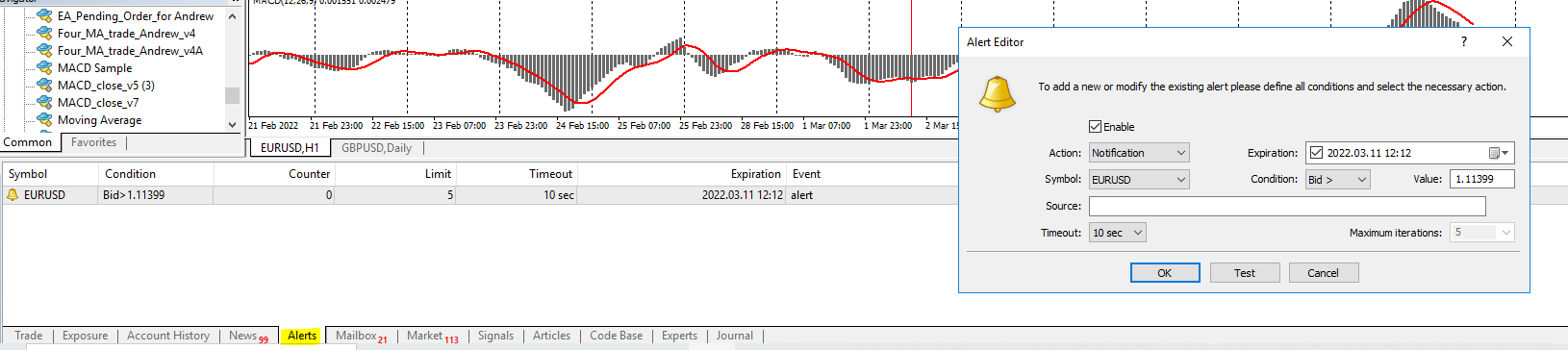The image size is (1568, 350).
Task: Click the MACD_close_v7 expert icon
Action: 44,102
